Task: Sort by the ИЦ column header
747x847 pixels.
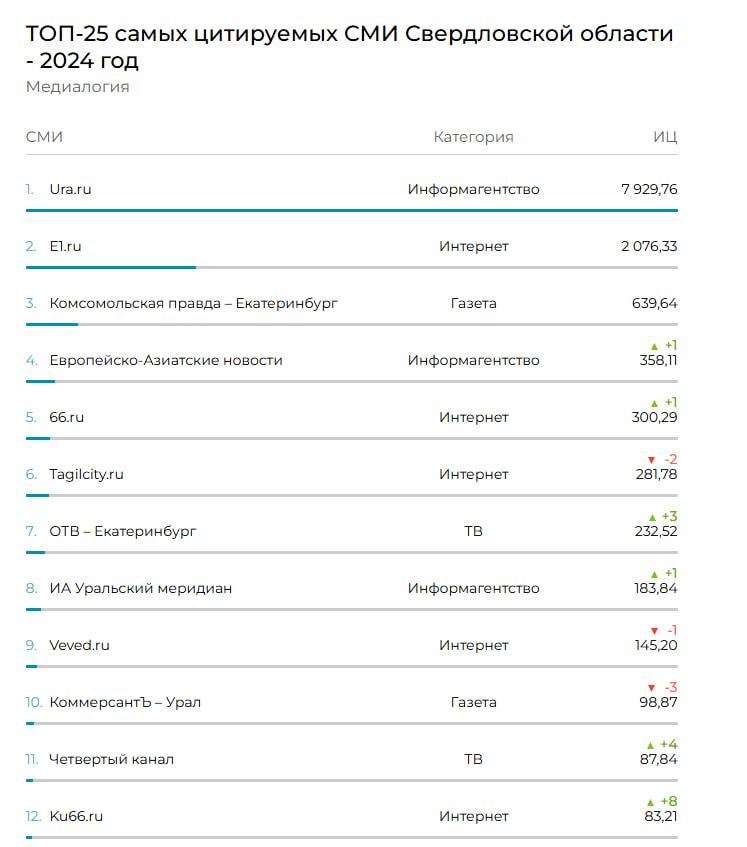Action: click(x=665, y=137)
